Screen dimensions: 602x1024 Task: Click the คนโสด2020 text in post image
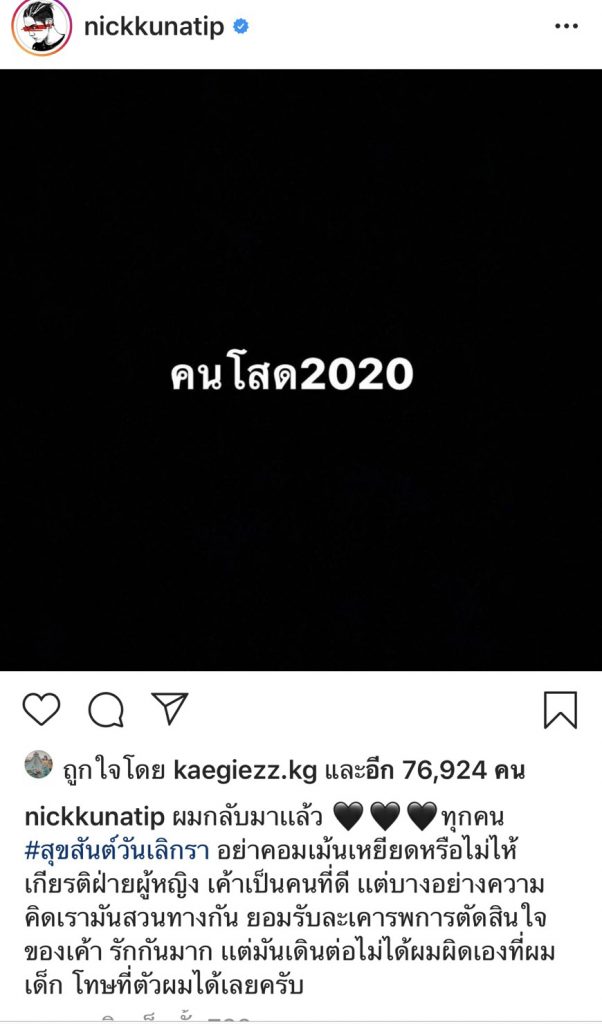click(292, 374)
